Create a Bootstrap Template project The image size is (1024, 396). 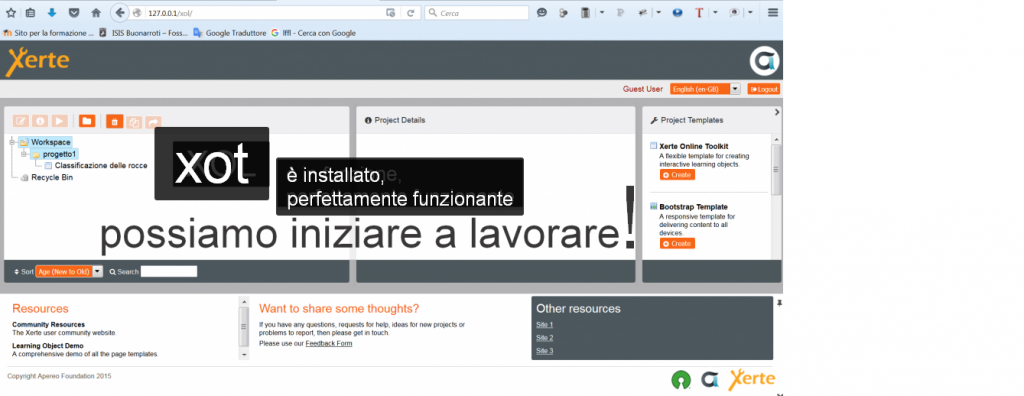point(677,244)
